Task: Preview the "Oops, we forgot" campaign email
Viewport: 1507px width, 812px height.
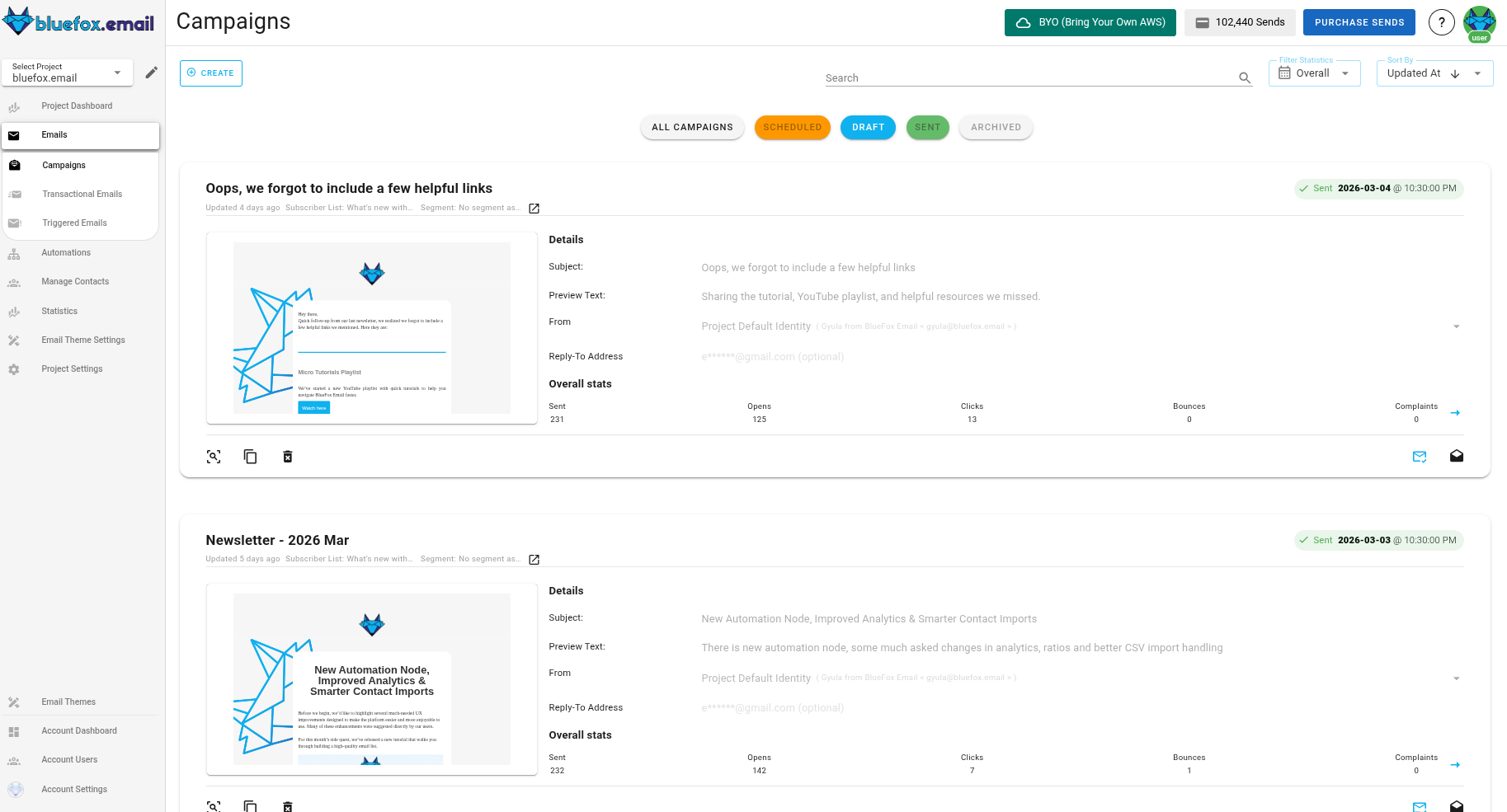Action: [214, 456]
